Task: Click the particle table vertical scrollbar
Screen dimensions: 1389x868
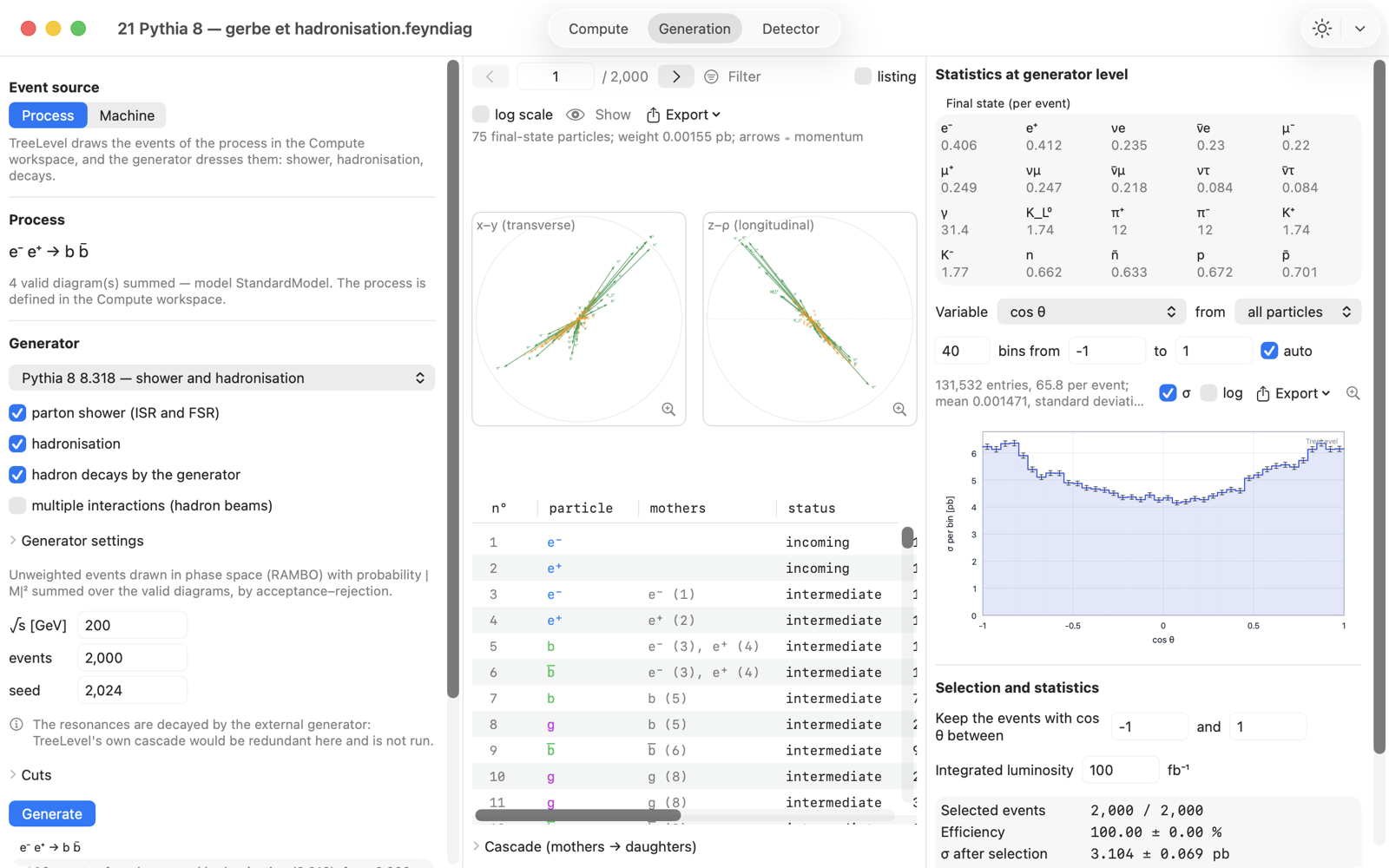Action: pyautogui.click(x=907, y=538)
